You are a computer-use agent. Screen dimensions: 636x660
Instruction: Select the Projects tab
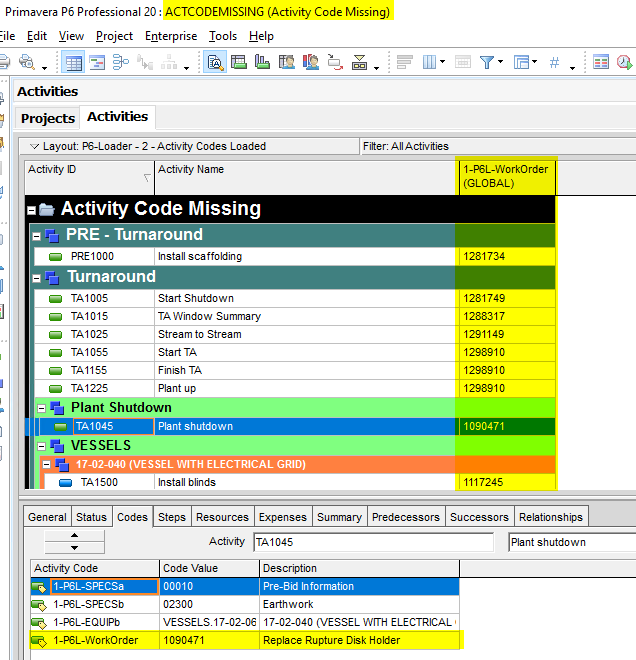(48, 119)
